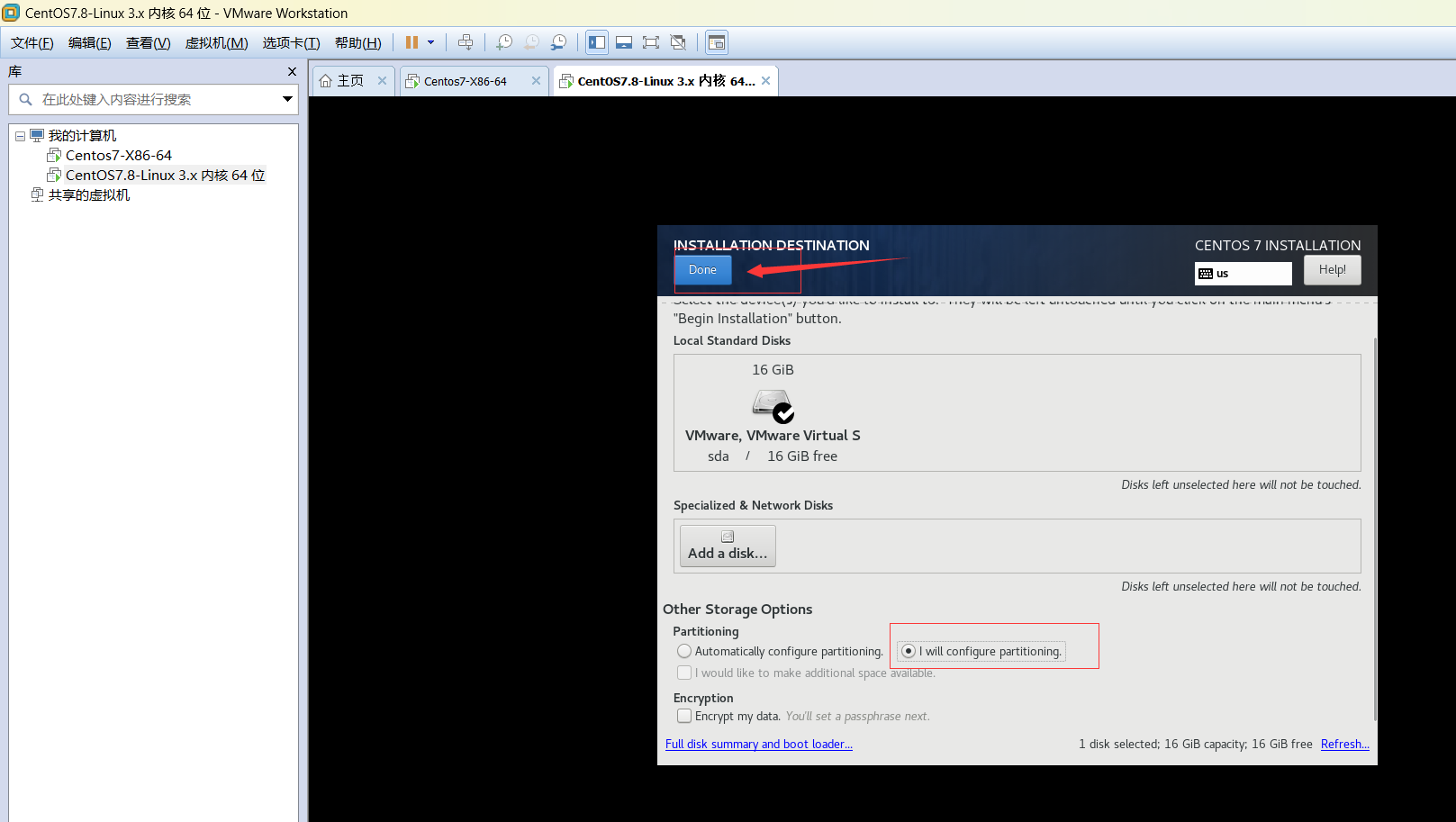The height and width of the screenshot is (822, 1456).
Task: Click VMware Workstation title bar app icon
Action: (11, 13)
